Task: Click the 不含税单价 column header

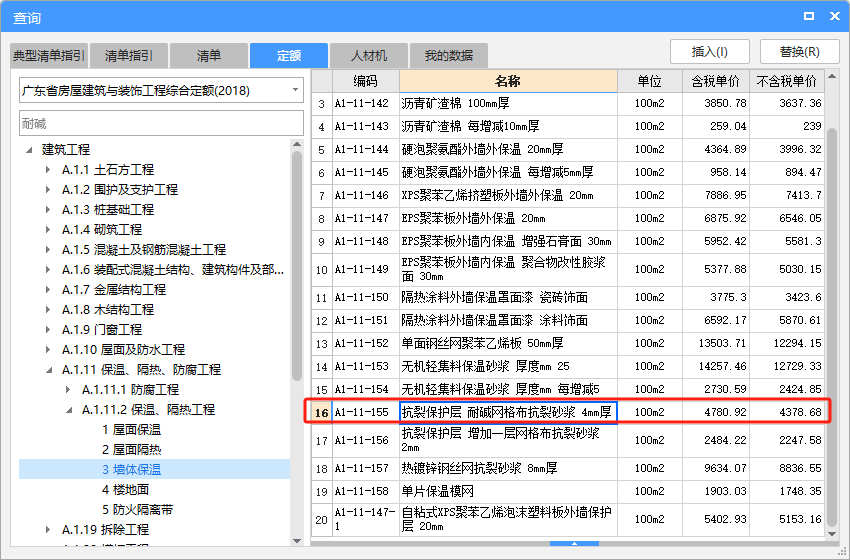Action: [787, 81]
